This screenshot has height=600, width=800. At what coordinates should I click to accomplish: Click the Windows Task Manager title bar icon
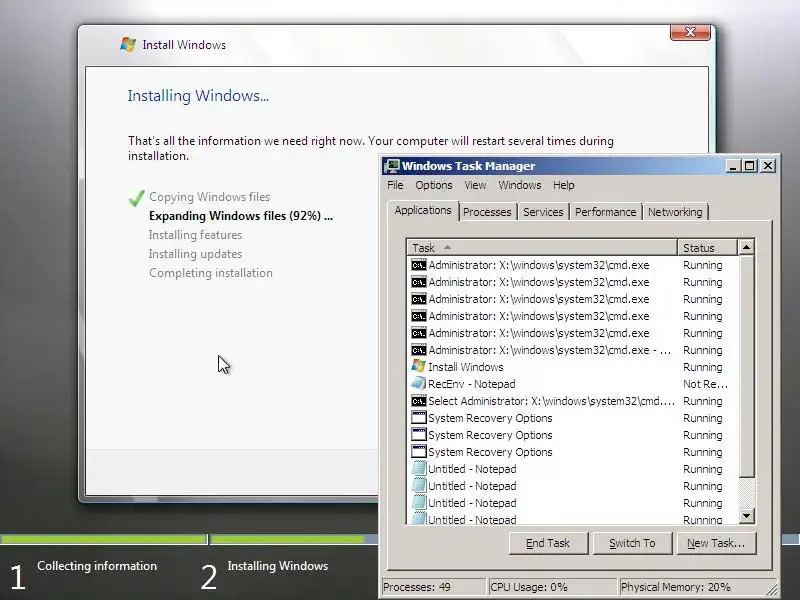coord(392,166)
